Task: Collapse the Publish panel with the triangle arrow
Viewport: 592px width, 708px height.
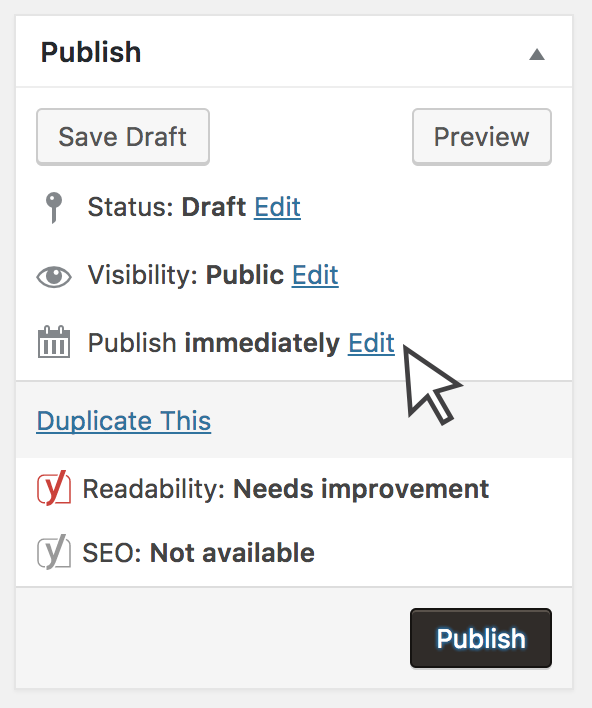Action: tap(537, 54)
